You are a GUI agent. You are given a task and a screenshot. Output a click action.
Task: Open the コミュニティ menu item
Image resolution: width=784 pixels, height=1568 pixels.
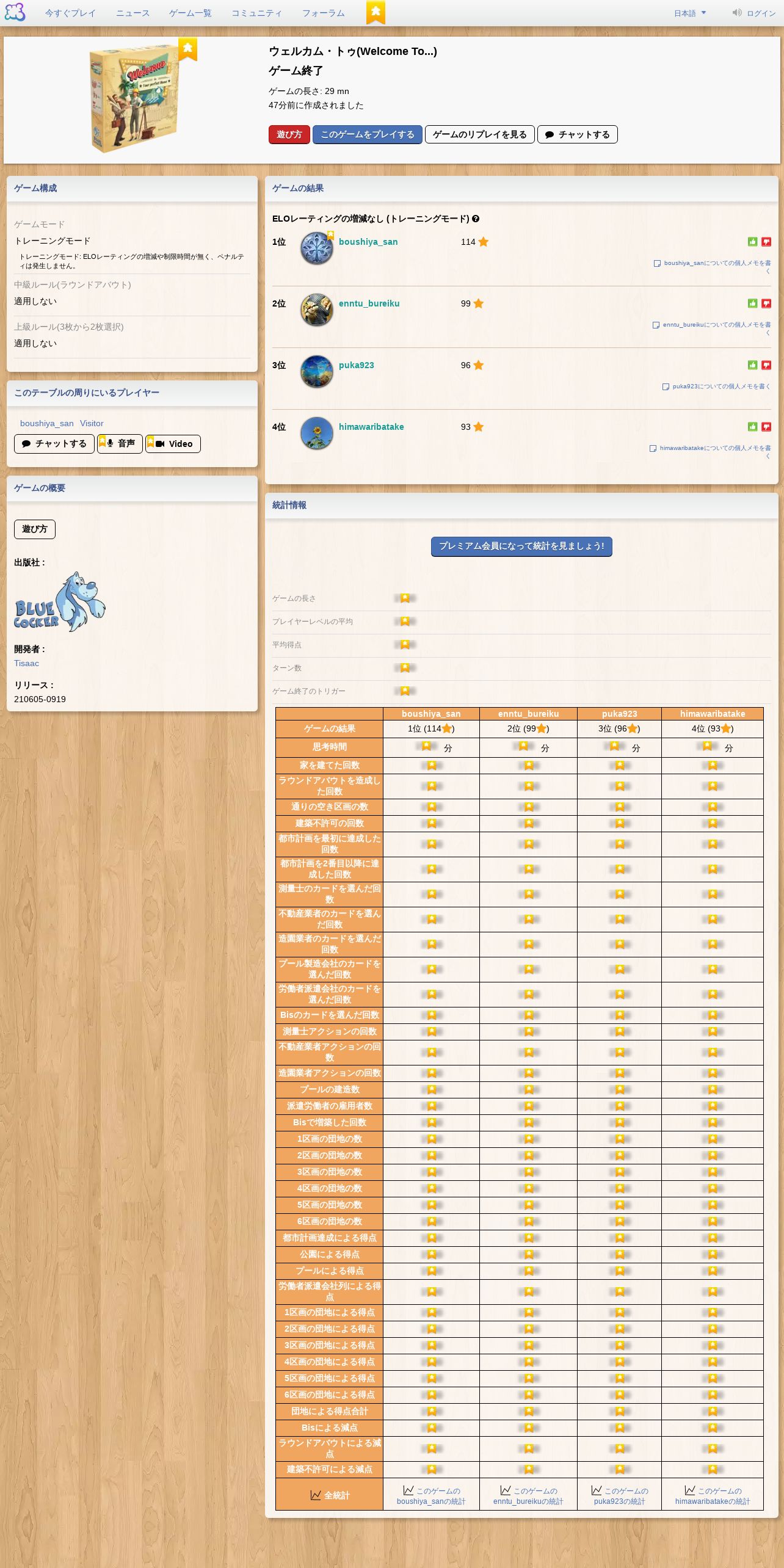coord(256,13)
